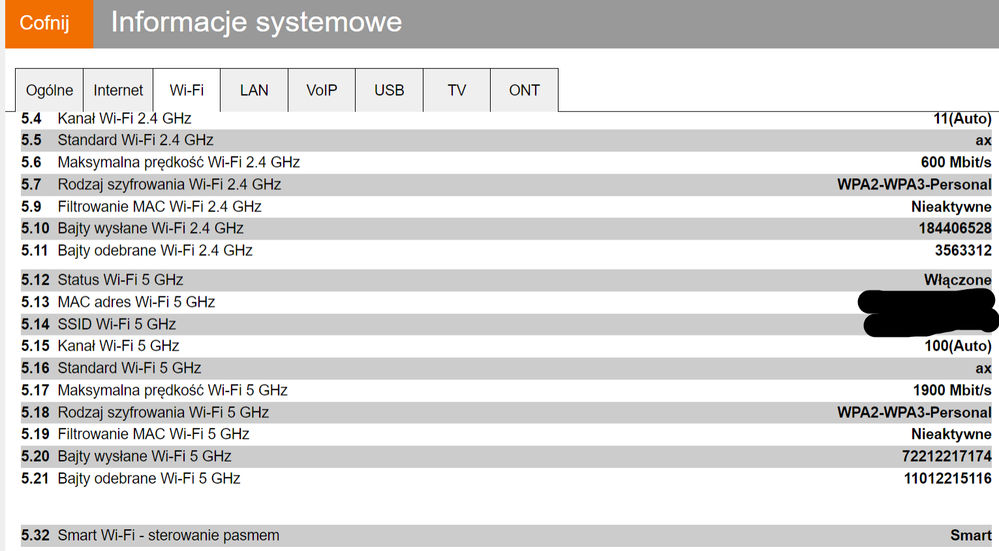Open the Internet tab
The image size is (999, 551).
pos(118,90)
